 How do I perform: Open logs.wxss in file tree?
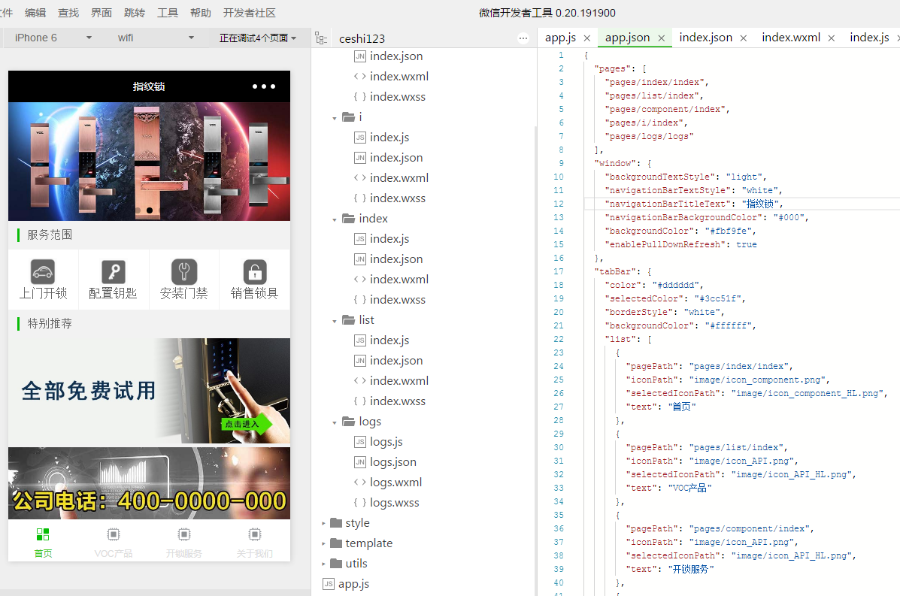394,503
